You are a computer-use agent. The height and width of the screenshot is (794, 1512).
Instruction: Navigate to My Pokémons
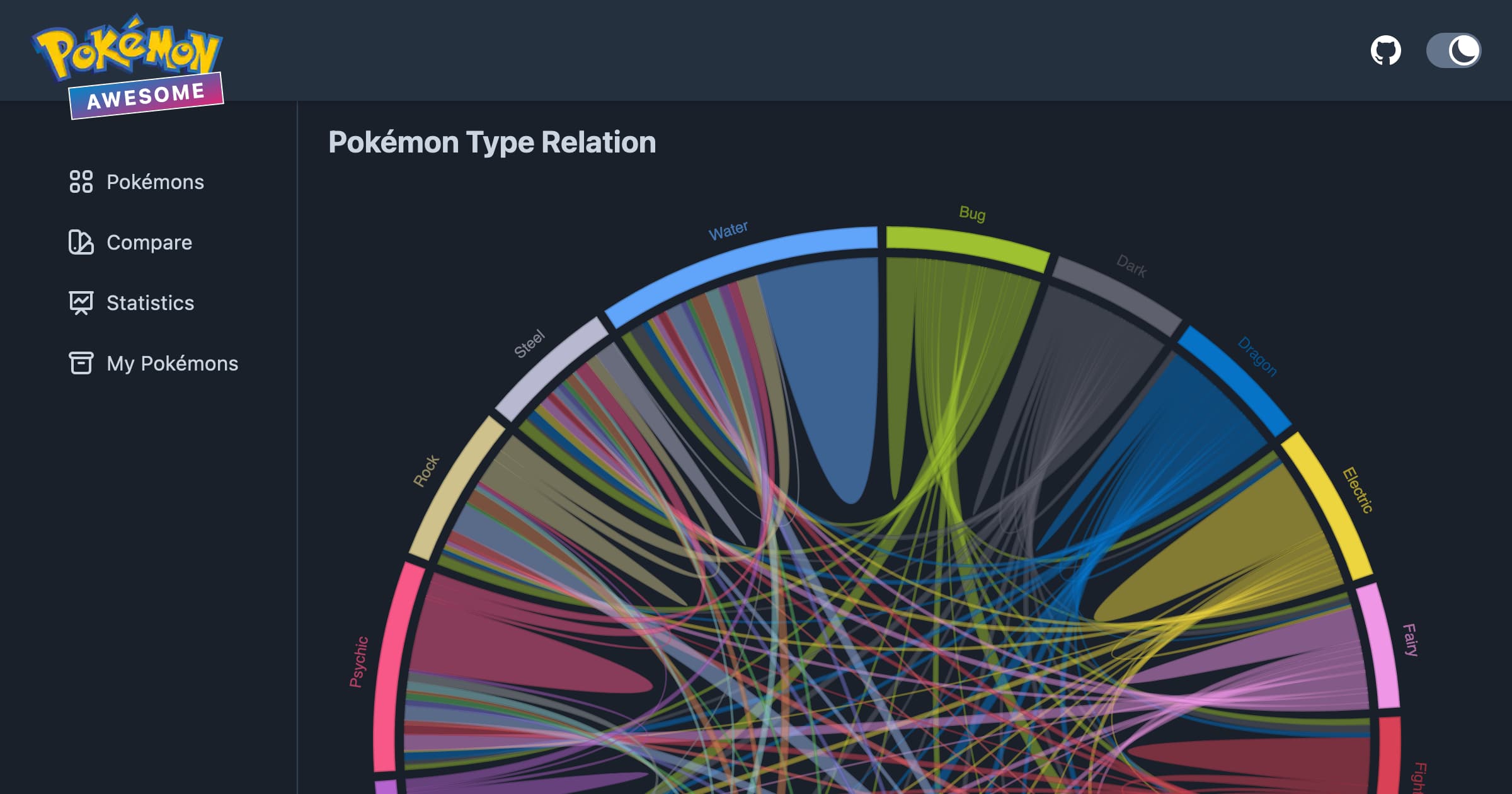click(171, 364)
